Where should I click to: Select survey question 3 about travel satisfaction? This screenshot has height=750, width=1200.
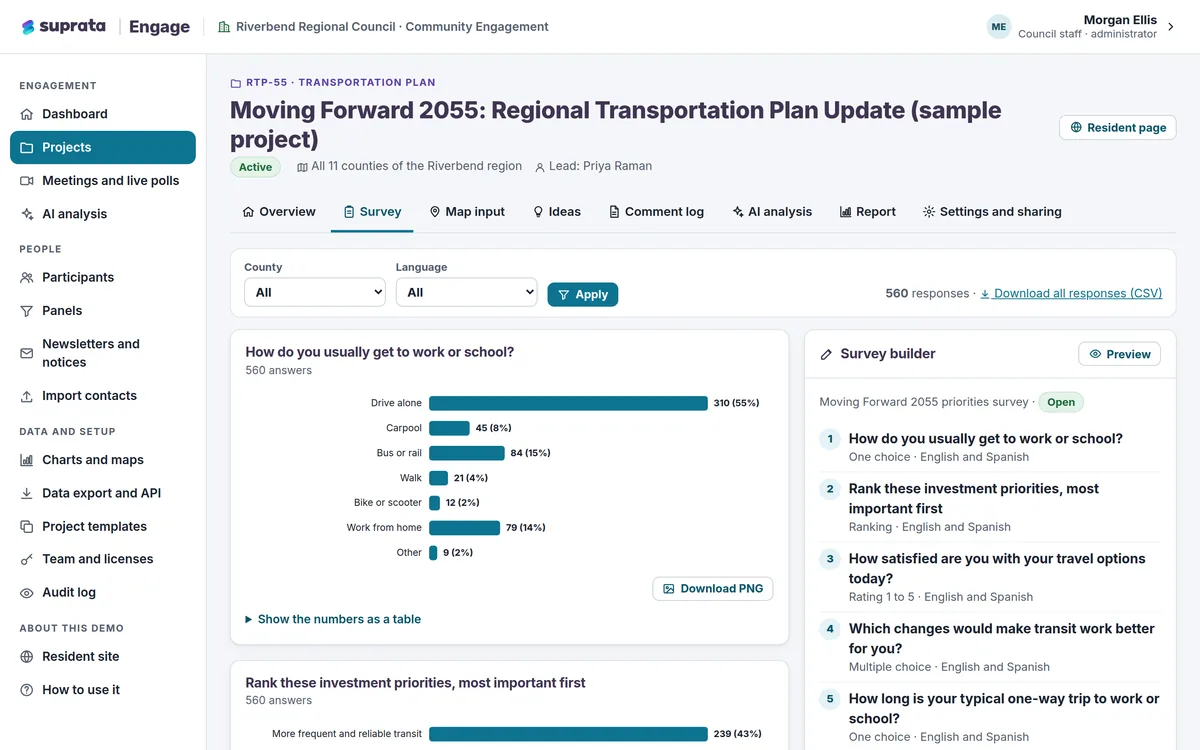[x=990, y=577]
